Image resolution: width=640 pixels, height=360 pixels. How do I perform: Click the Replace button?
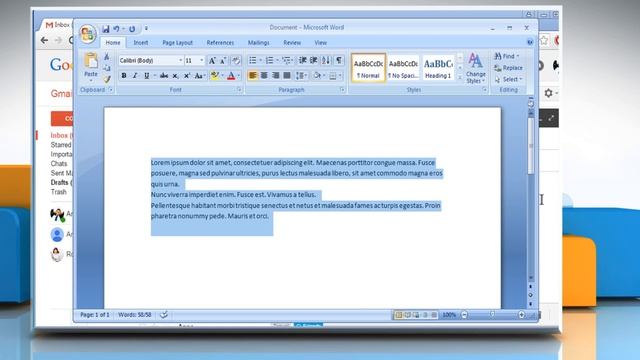(508, 68)
